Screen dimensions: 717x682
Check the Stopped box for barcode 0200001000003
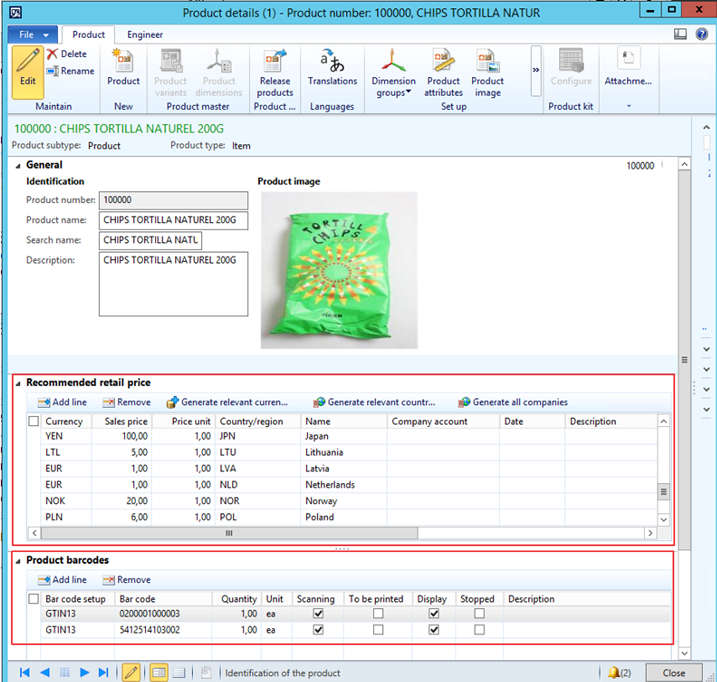point(480,614)
